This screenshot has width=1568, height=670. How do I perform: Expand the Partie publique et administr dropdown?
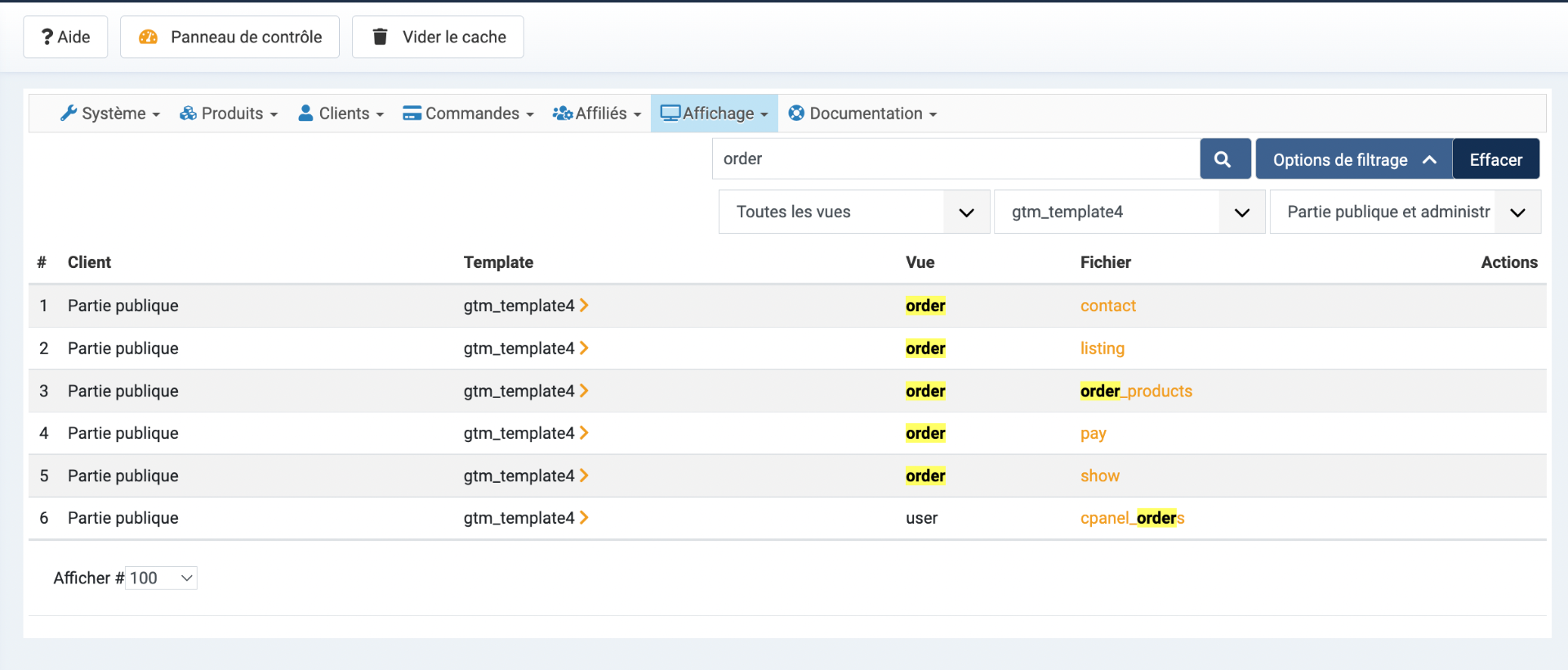(1405, 212)
